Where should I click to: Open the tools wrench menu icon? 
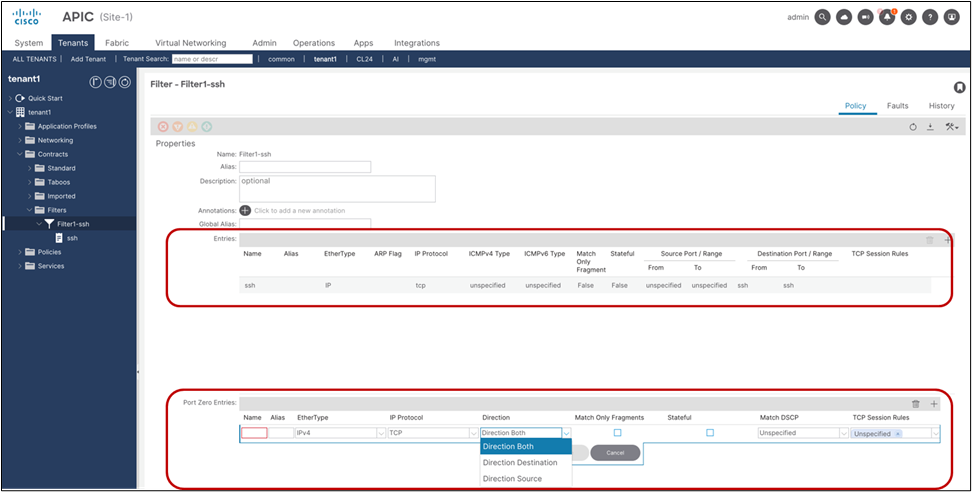point(952,127)
